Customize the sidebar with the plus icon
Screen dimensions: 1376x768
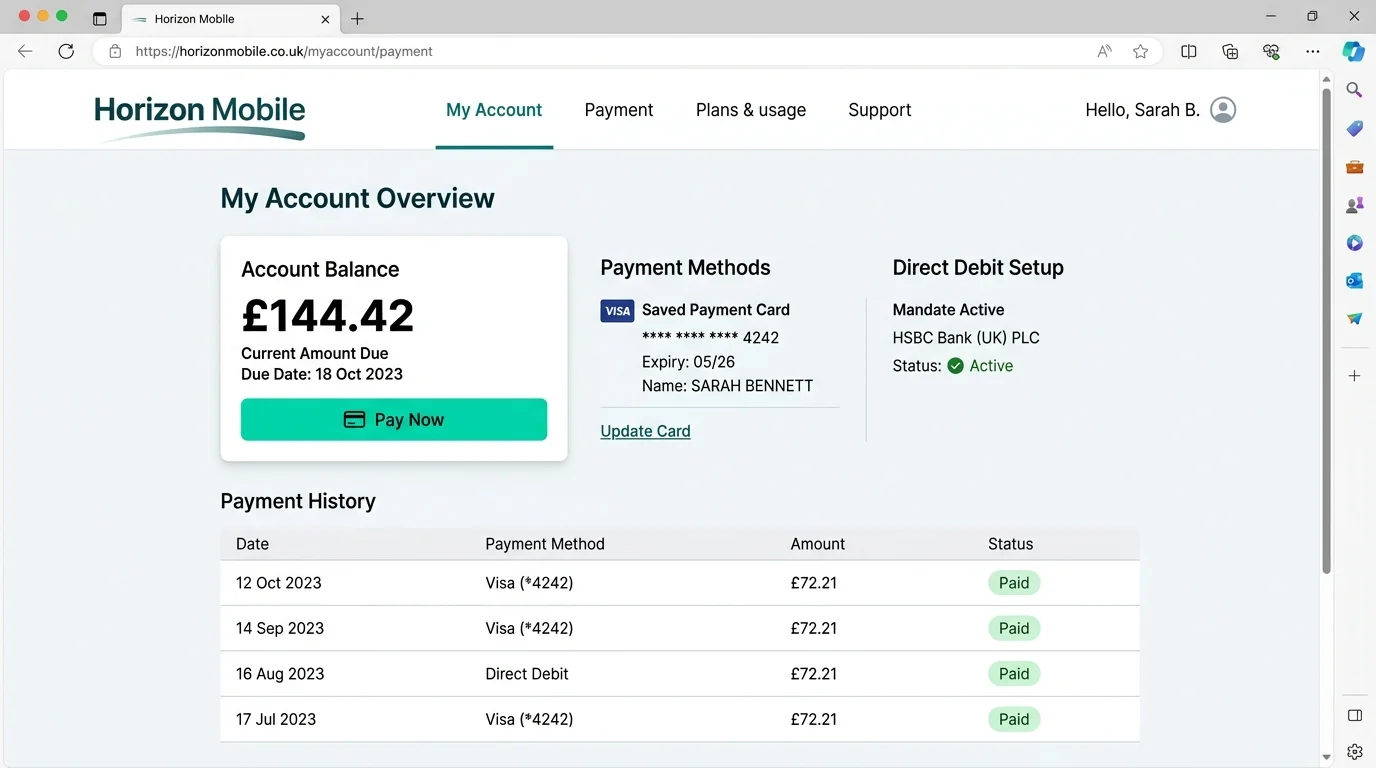(x=1353, y=375)
